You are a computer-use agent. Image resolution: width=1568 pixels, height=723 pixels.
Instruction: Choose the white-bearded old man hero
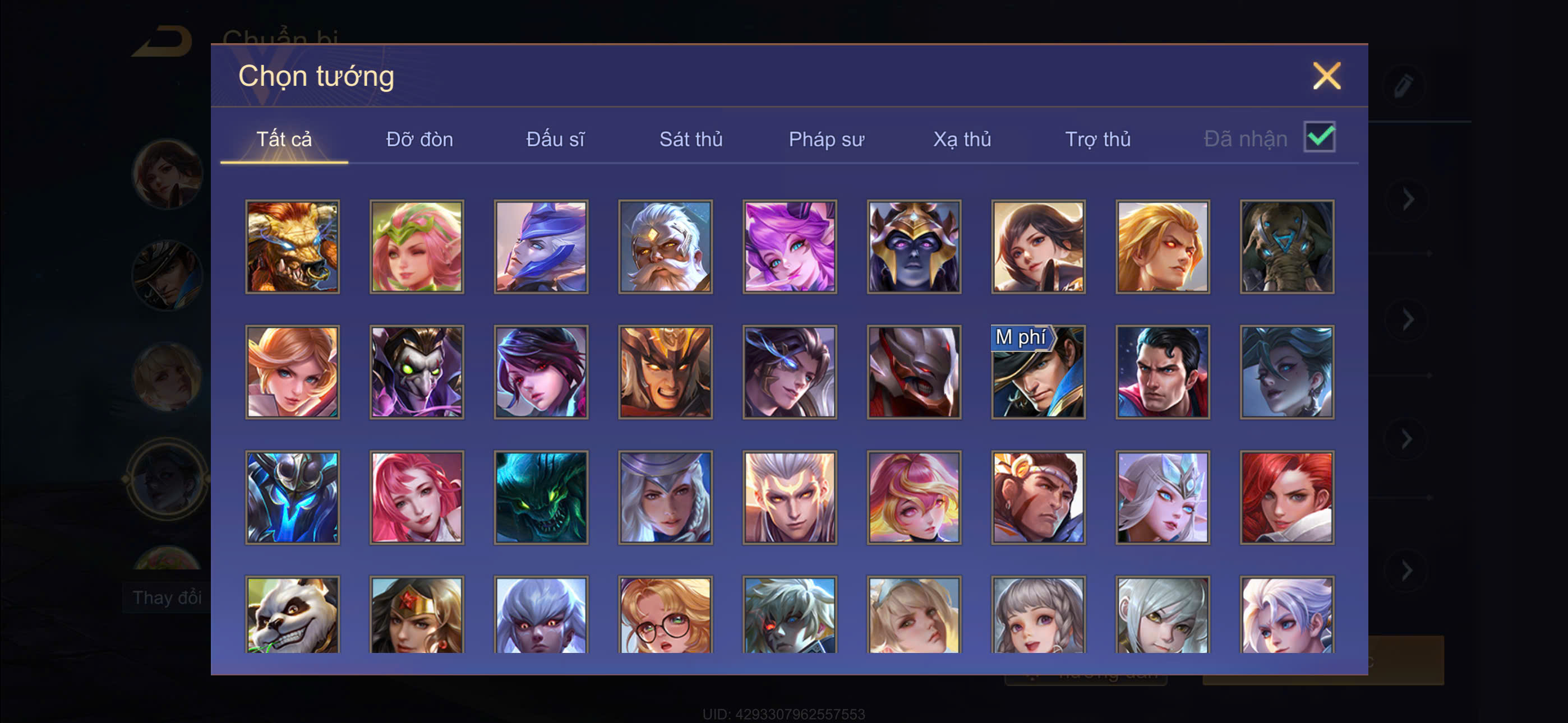[666, 247]
